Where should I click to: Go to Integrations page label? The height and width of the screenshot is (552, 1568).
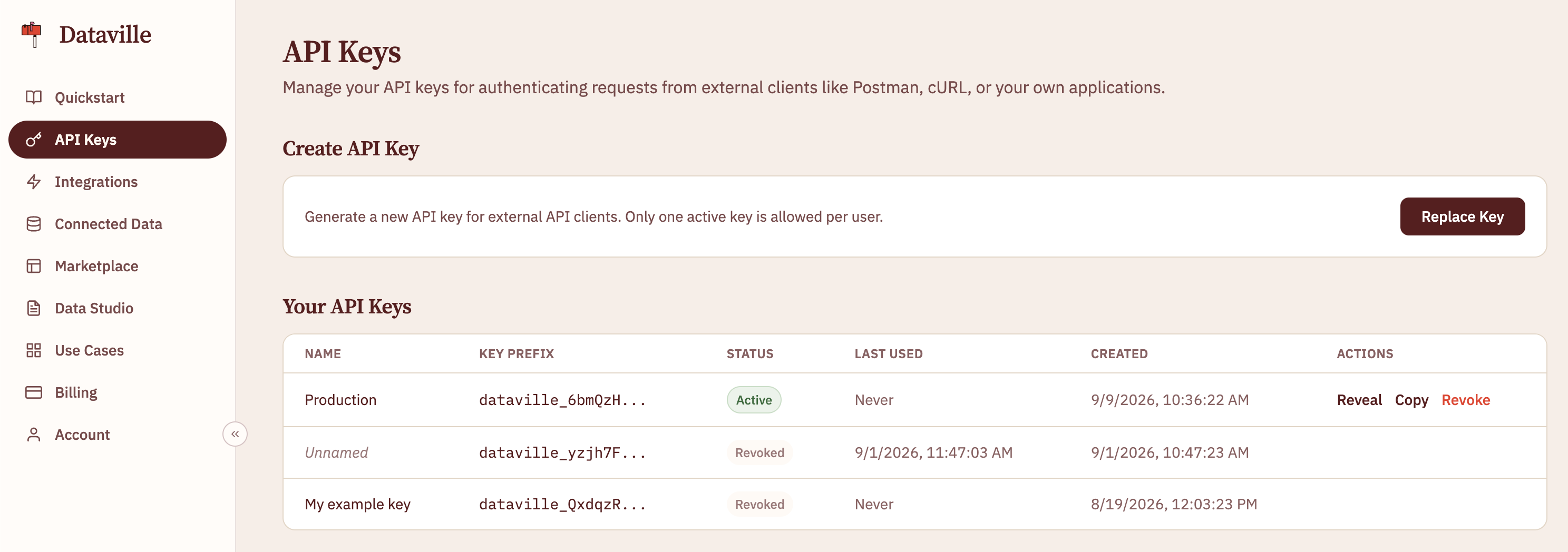(96, 181)
